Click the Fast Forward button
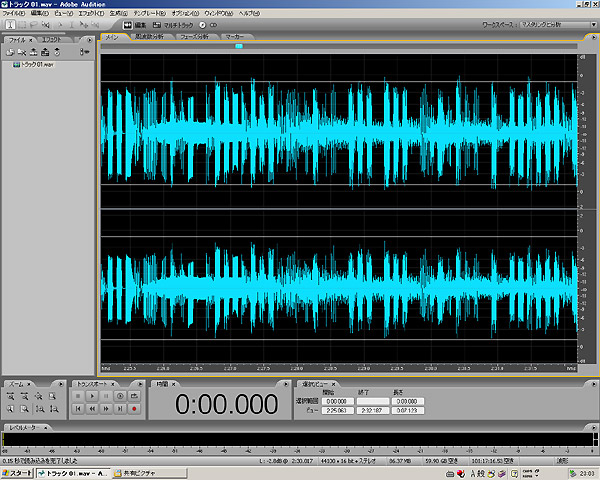The width and height of the screenshot is (600, 480). click(106, 409)
